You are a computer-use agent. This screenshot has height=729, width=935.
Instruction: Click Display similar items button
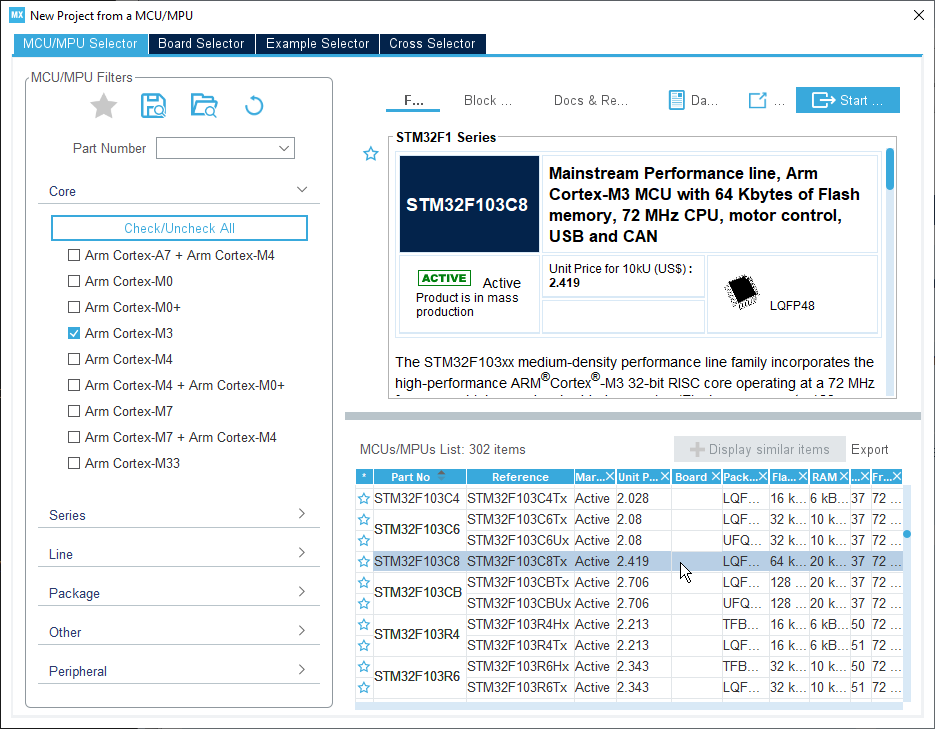coord(760,449)
